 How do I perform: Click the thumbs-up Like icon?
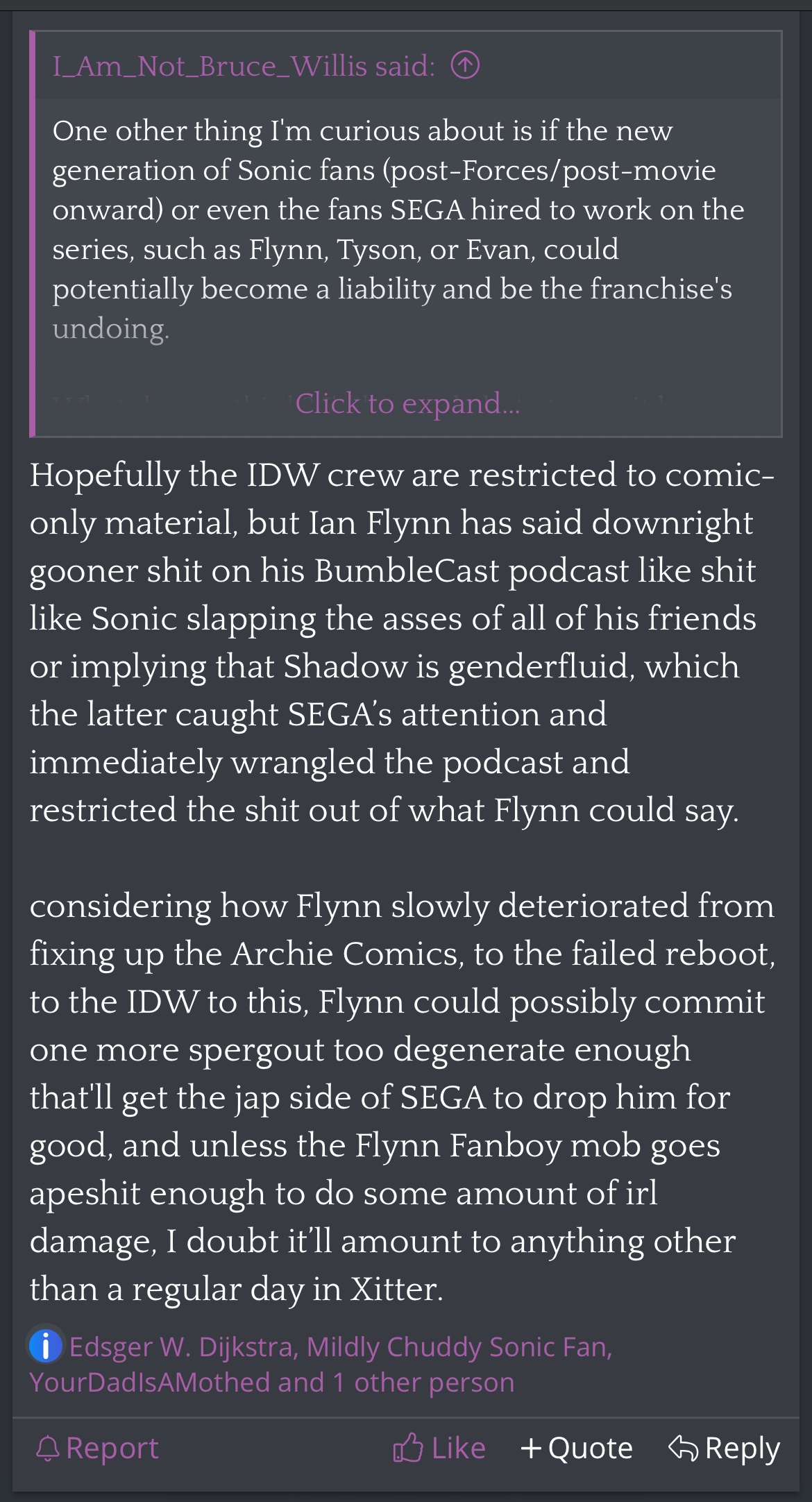click(408, 1449)
